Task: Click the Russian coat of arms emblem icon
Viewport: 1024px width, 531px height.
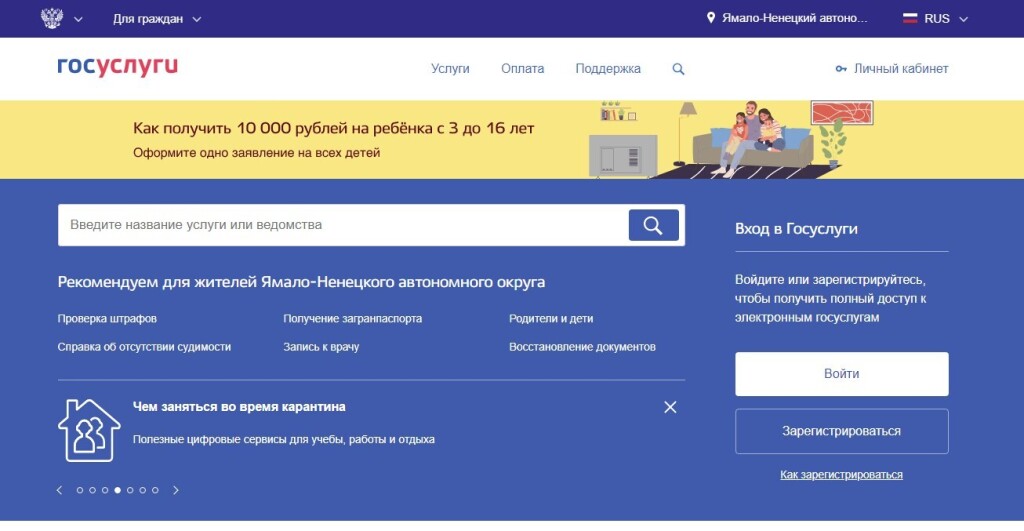Action: tap(51, 18)
